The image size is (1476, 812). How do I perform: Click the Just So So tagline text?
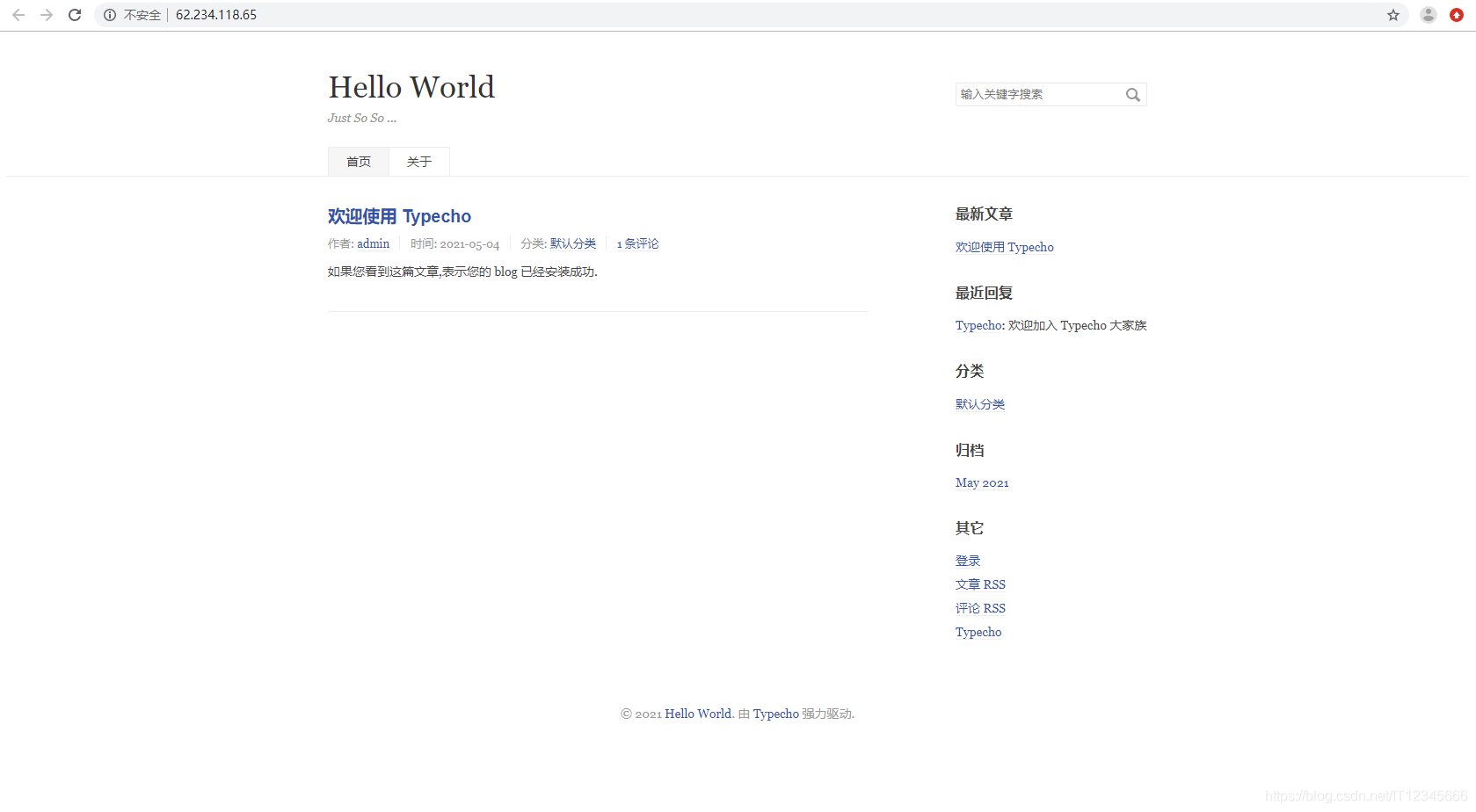362,118
